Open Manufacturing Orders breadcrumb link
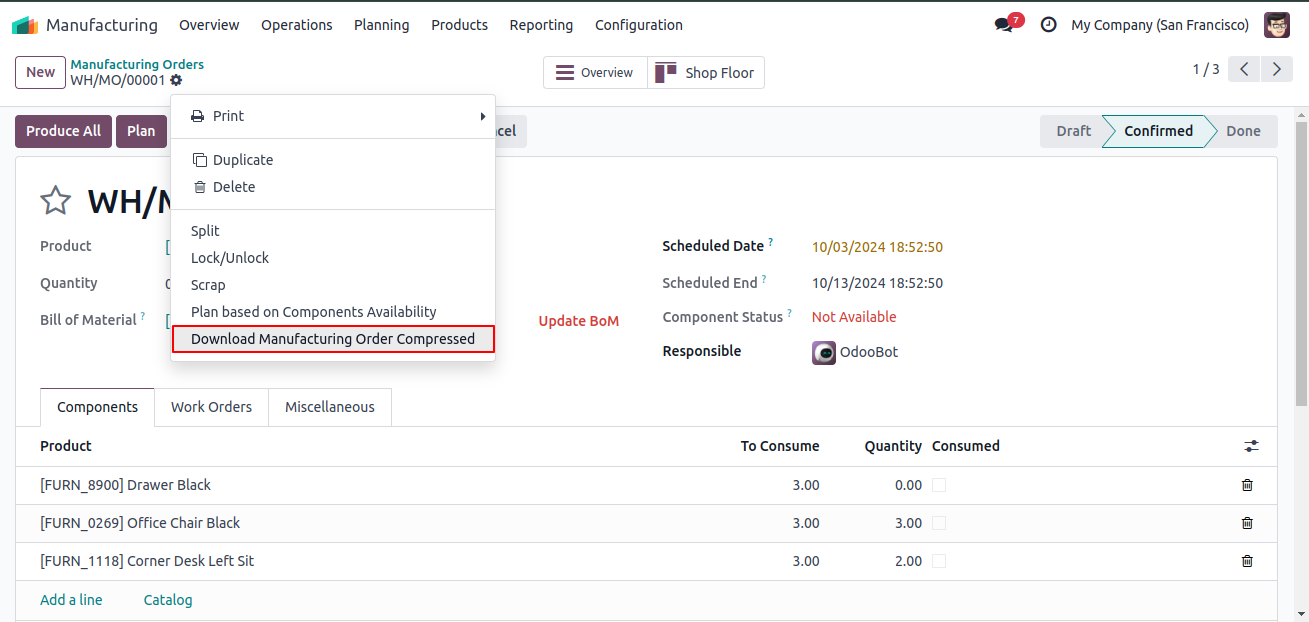1309x622 pixels. coord(137,64)
